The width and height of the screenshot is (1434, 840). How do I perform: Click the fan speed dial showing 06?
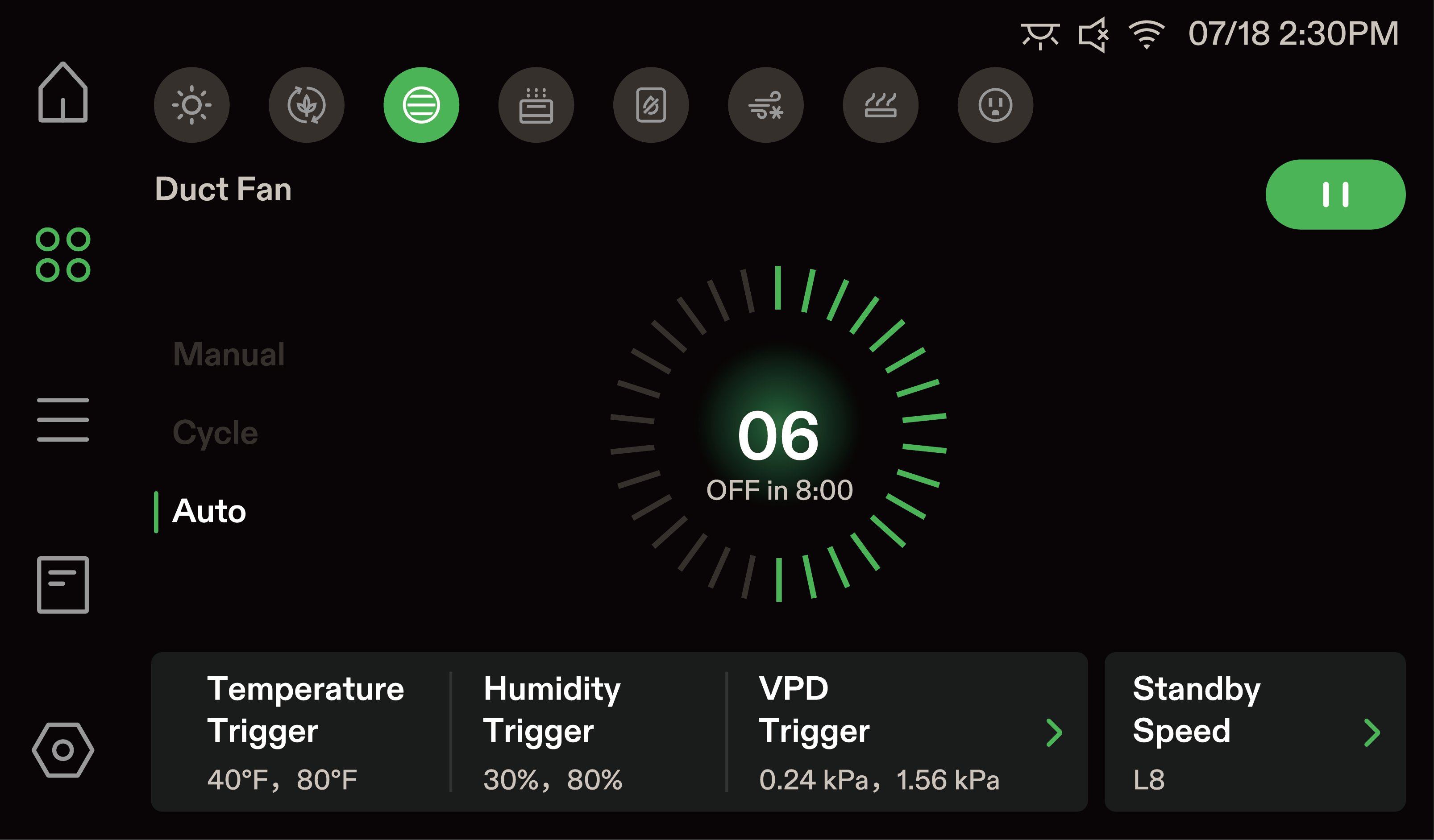[778, 434]
